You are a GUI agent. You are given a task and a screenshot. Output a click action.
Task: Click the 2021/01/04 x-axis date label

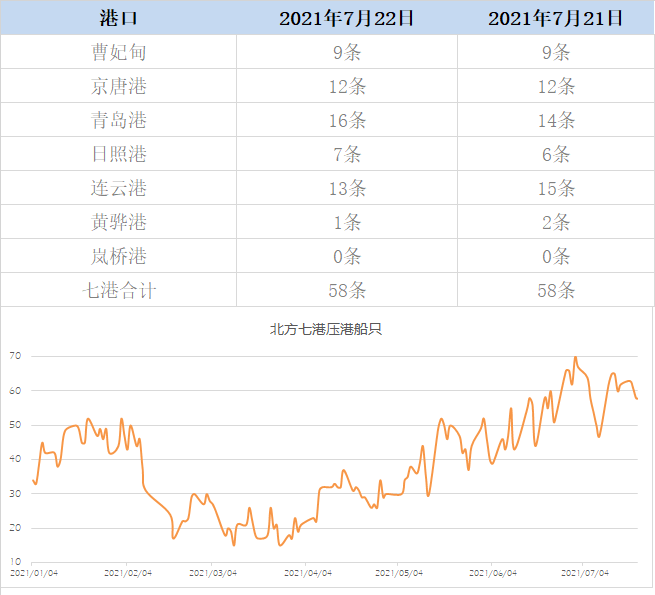34,573
